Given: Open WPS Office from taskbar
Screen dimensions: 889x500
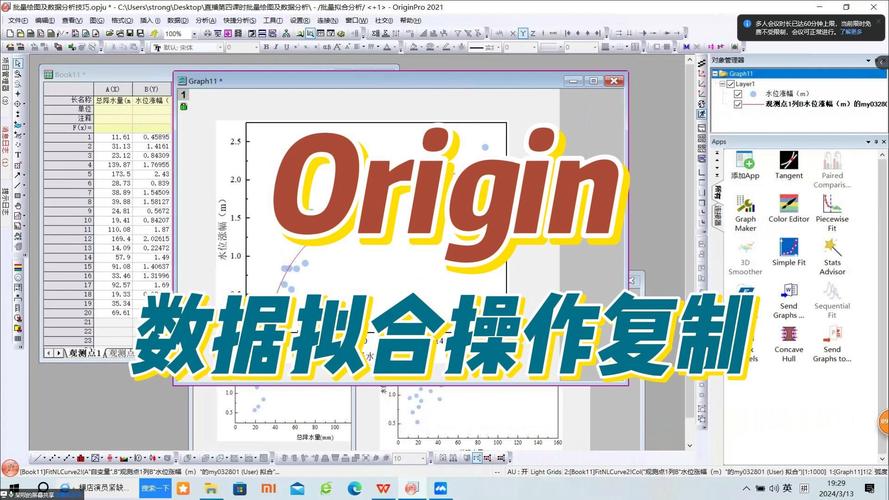Looking at the screenshot, I should [384, 488].
